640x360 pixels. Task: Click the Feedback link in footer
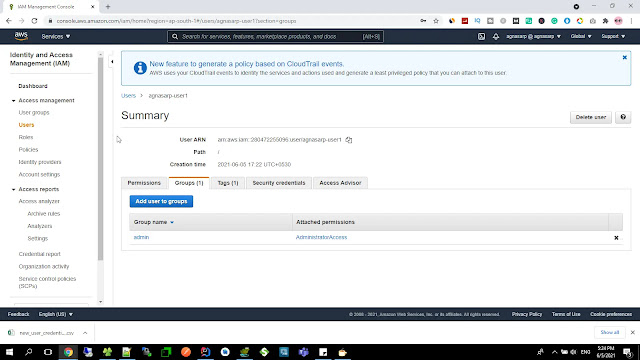[x=18, y=314]
